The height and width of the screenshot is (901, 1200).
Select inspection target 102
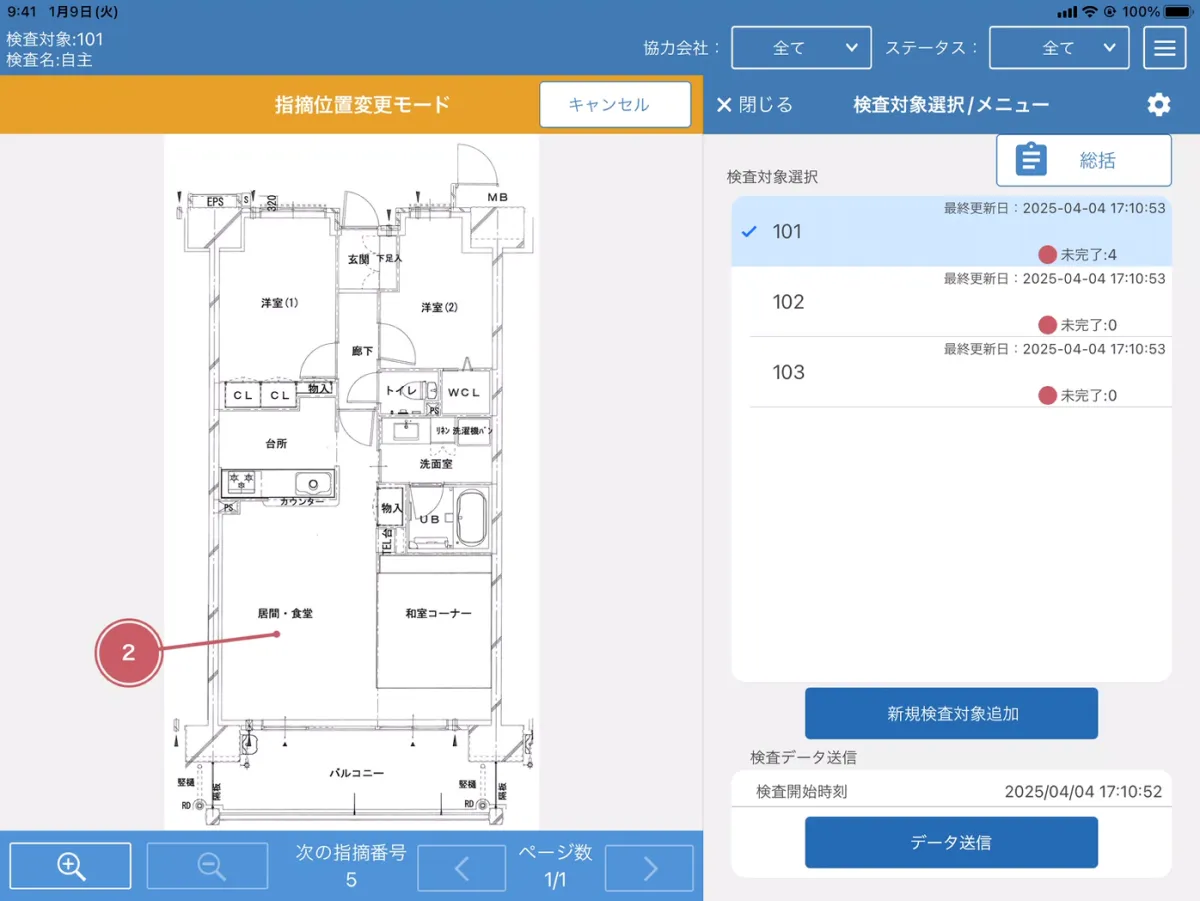[788, 302]
